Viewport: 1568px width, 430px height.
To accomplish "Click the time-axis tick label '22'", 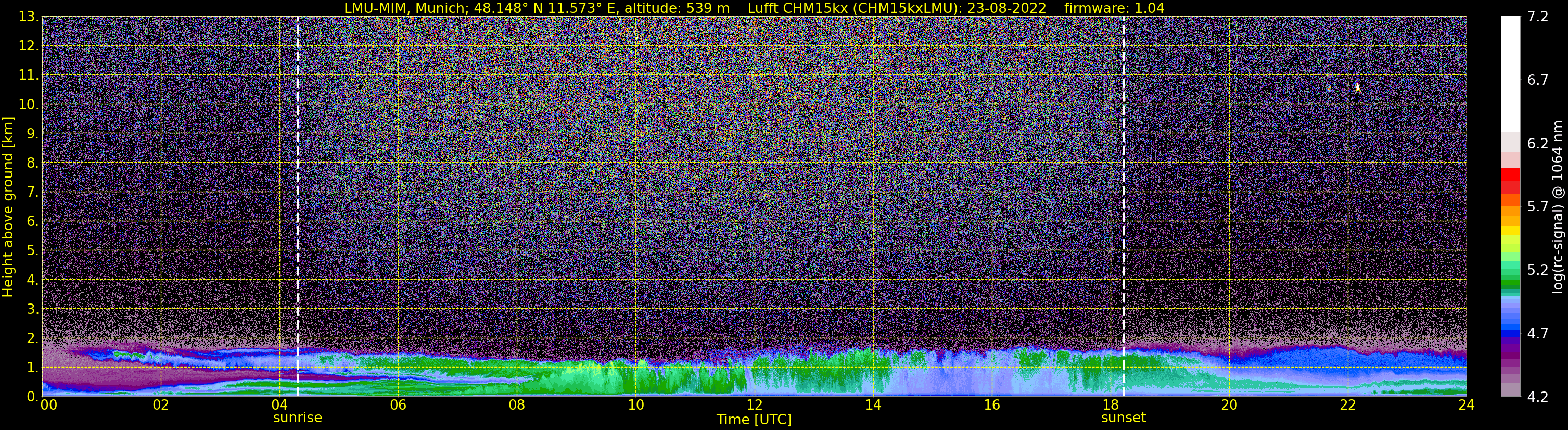I will pyautogui.click(x=1348, y=405).
